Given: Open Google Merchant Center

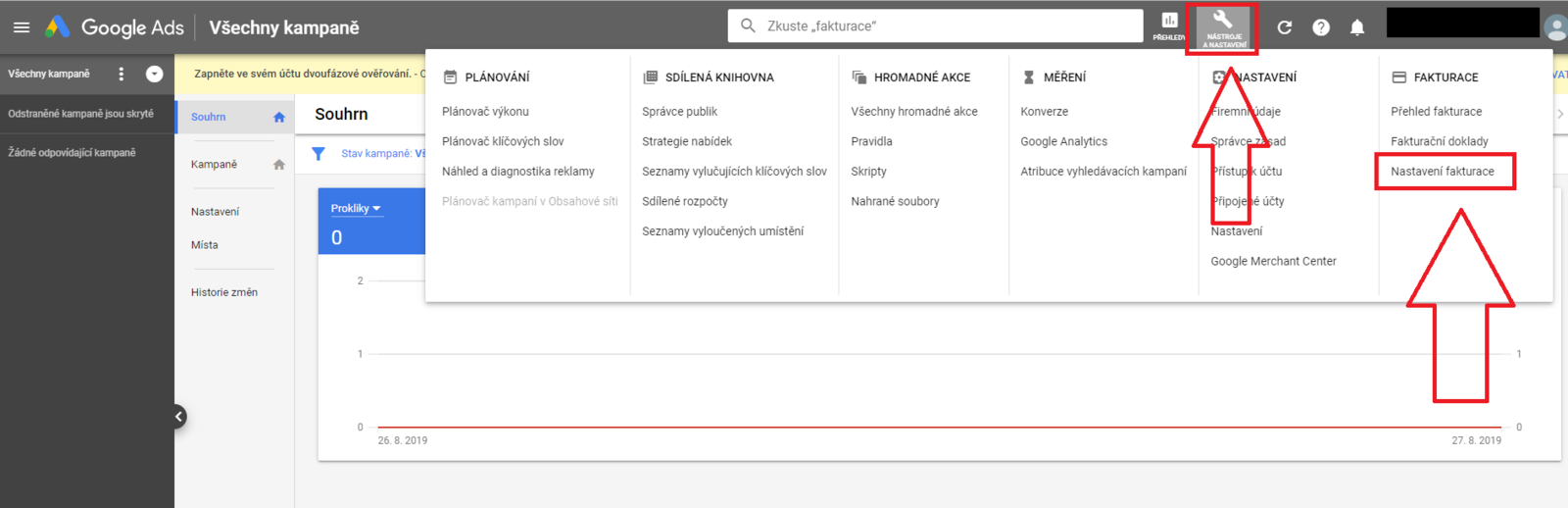Looking at the screenshot, I should 1273,261.
